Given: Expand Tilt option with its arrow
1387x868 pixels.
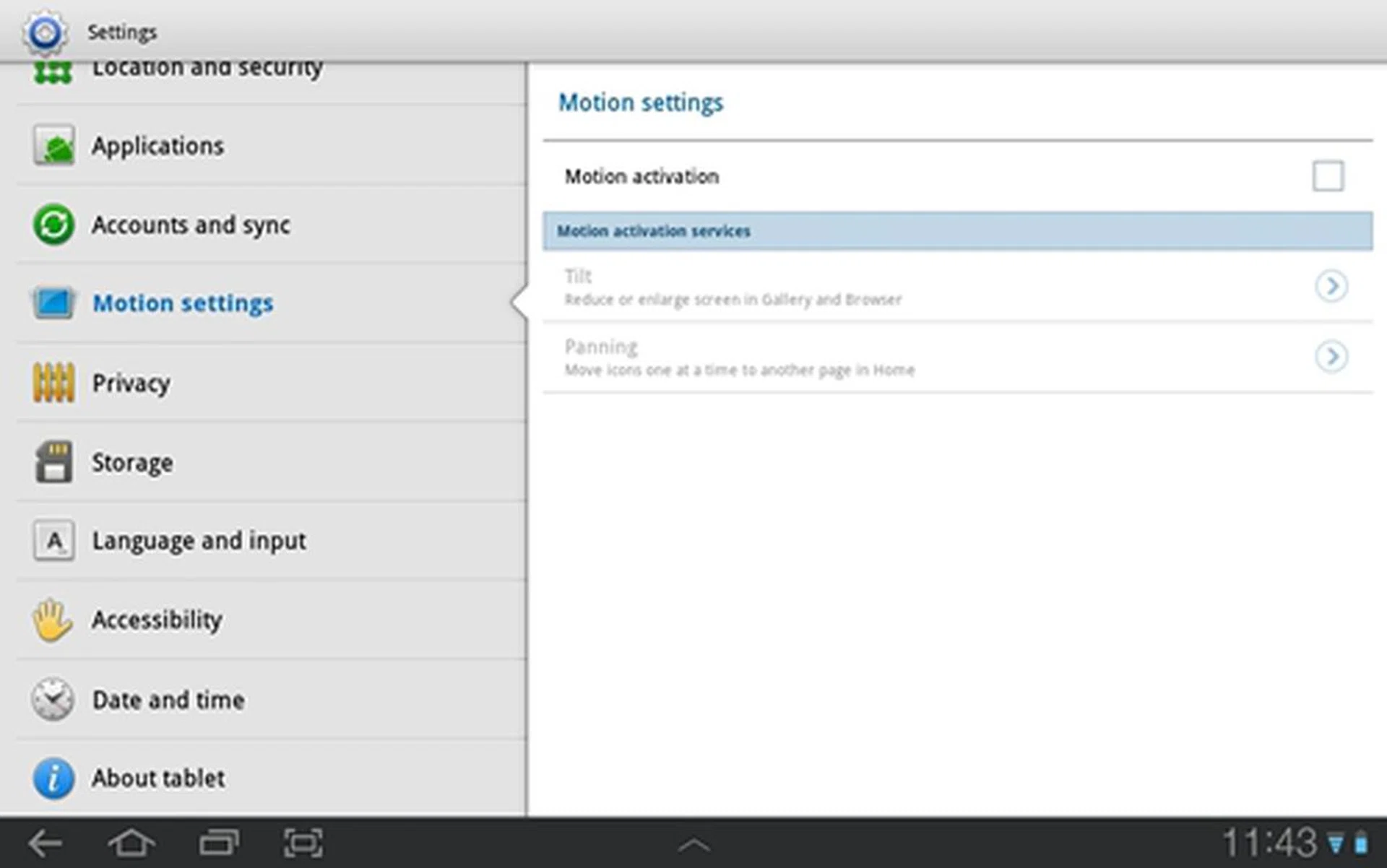Looking at the screenshot, I should coord(1331,286).
